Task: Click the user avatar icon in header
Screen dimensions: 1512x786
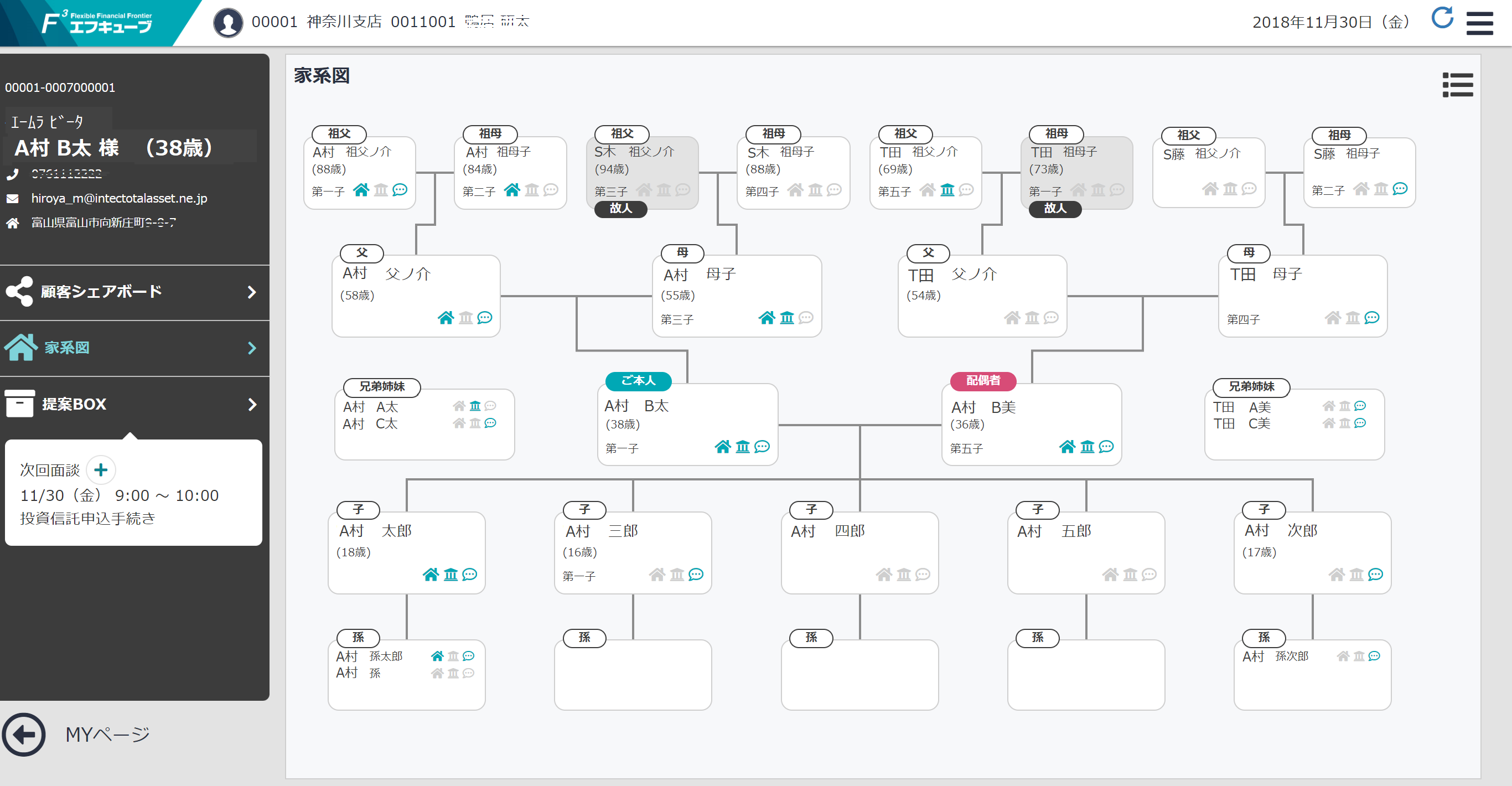Action: point(227,23)
